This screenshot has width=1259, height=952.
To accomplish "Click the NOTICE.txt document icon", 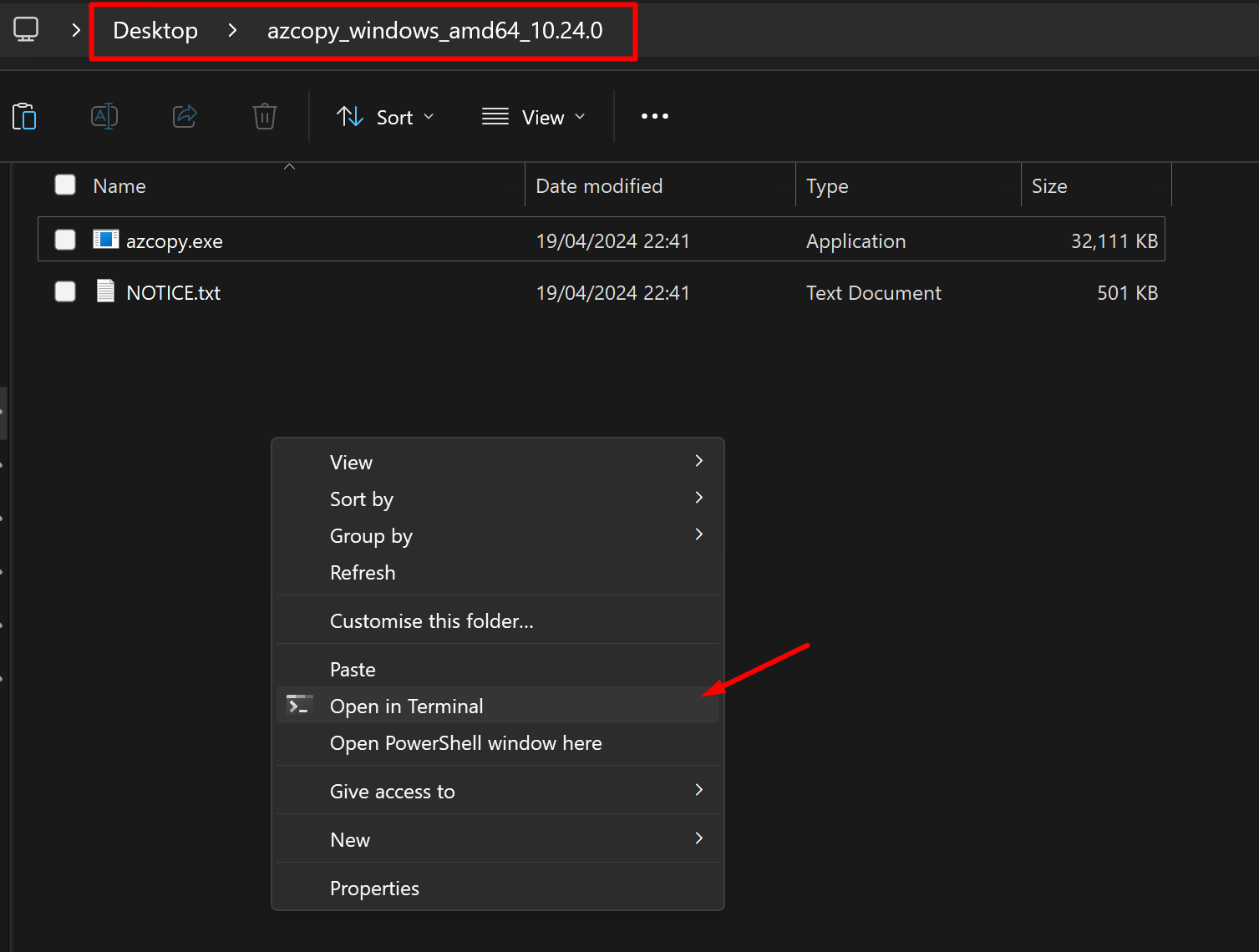I will [x=105, y=291].
